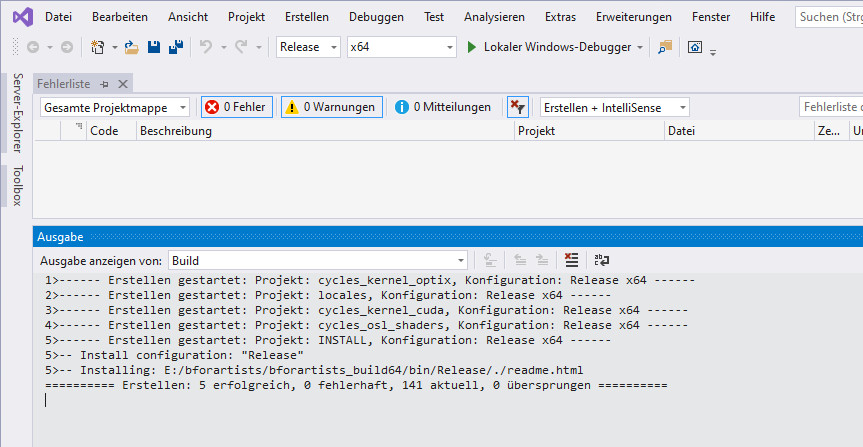863x447 pixels.
Task: Start Lokaler Windows-Debugger
Action: click(557, 47)
